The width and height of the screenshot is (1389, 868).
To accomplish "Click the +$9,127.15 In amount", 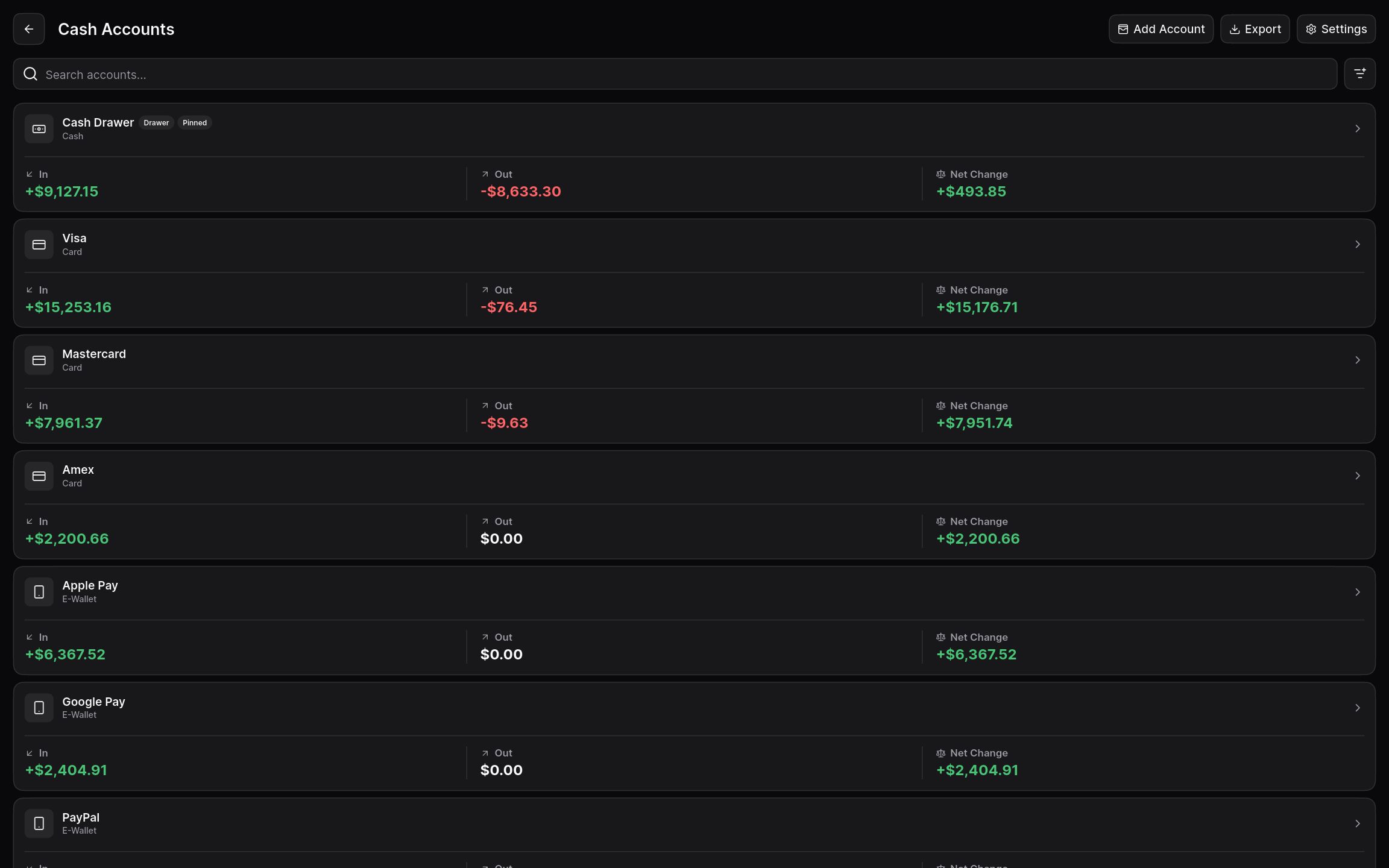I will [x=61, y=192].
